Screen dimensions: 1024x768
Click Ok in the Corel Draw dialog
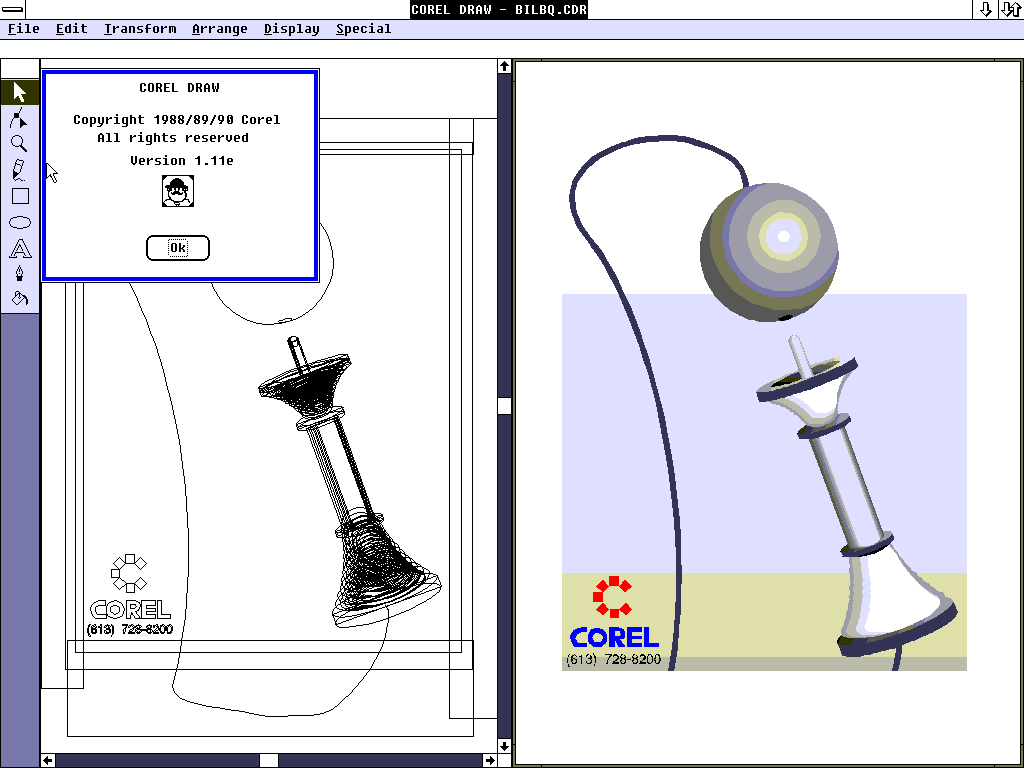[178, 248]
